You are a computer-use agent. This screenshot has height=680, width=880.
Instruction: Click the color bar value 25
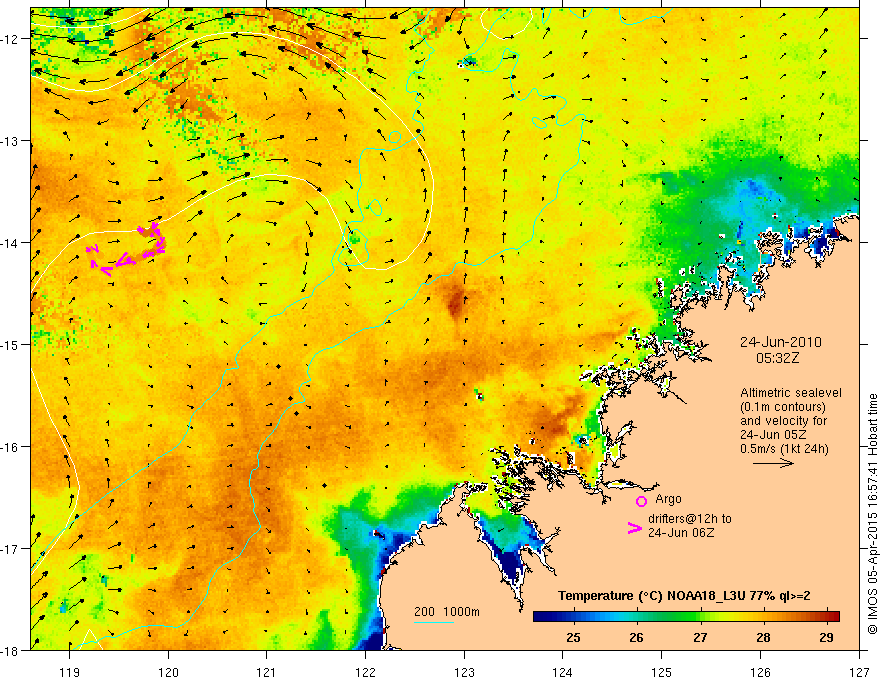point(573,637)
